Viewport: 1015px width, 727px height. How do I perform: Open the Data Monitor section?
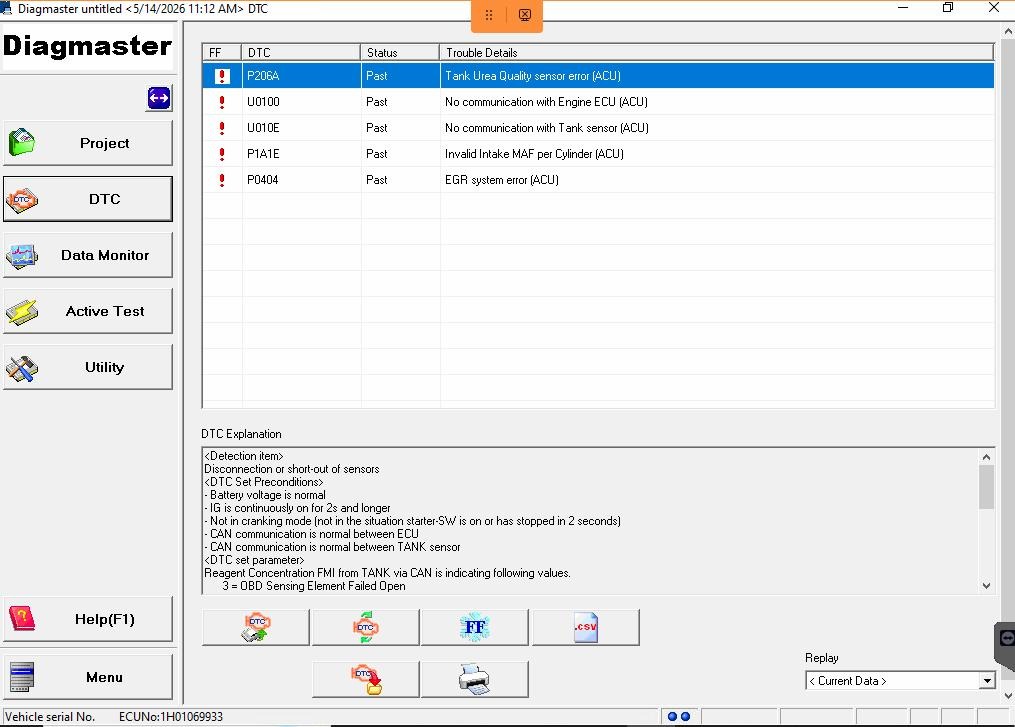tap(88, 255)
